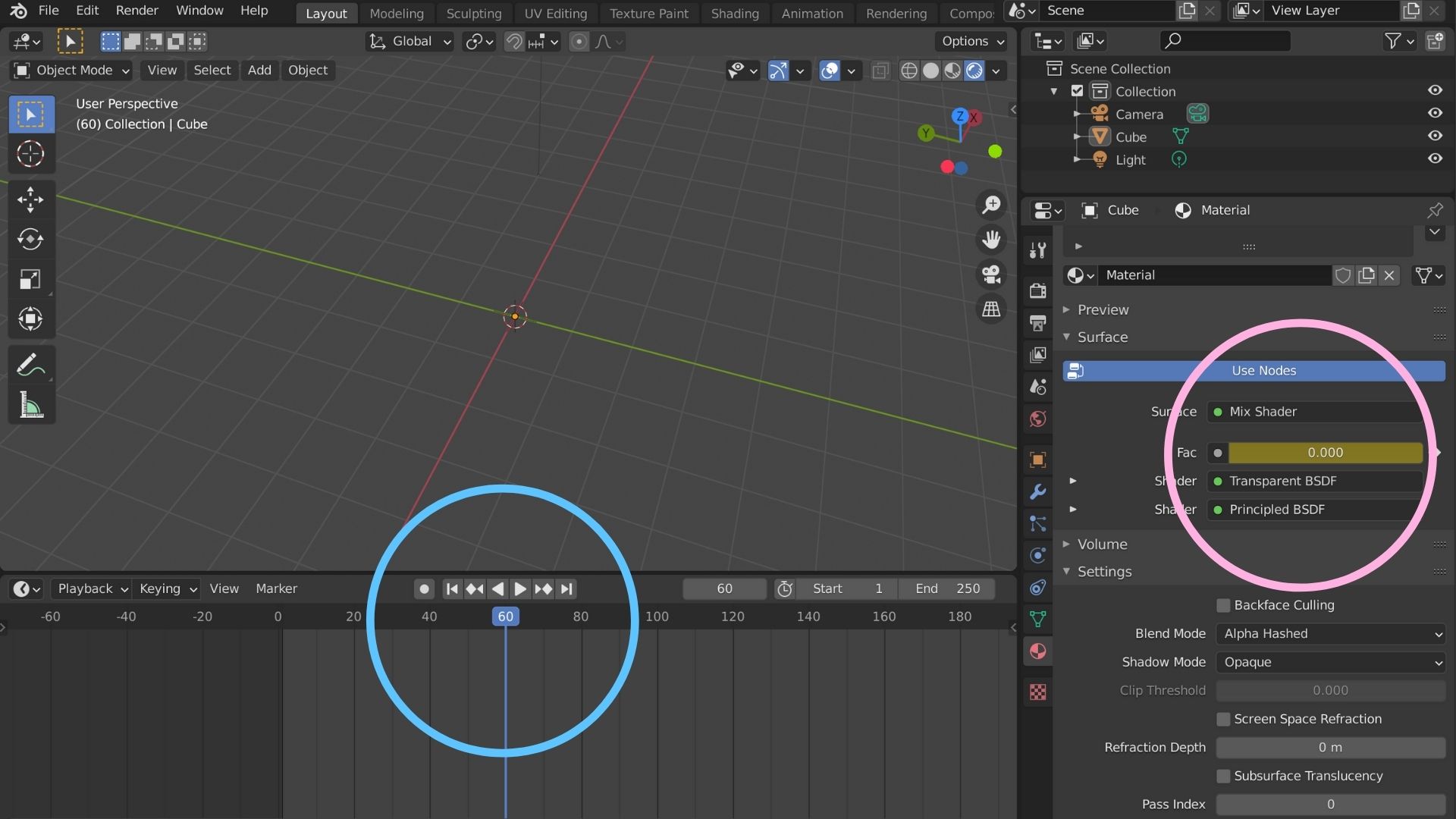
Task: Open the Physics Properties tab
Action: tap(1037, 554)
